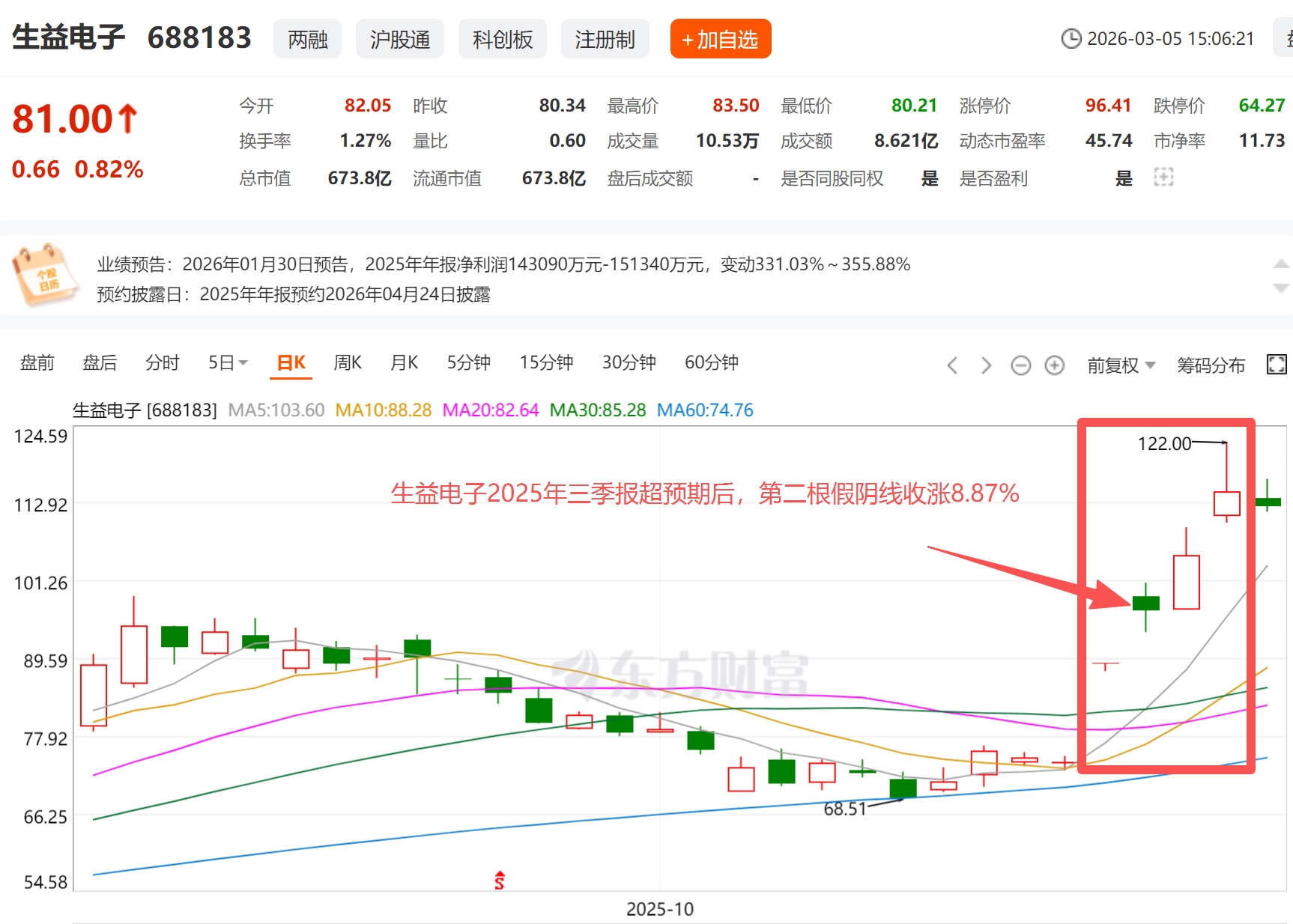Screen dimensions: 1293x924
Task: Click the 最高价 value 83.50
Action: tap(736, 106)
